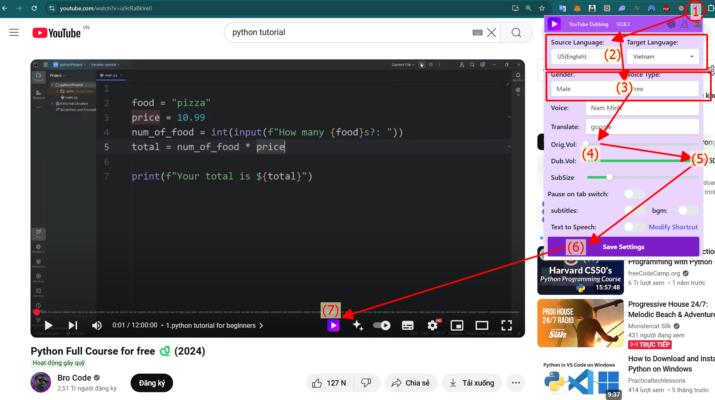Skip to the next video
This screenshot has width=715, height=400.
pos(73,325)
